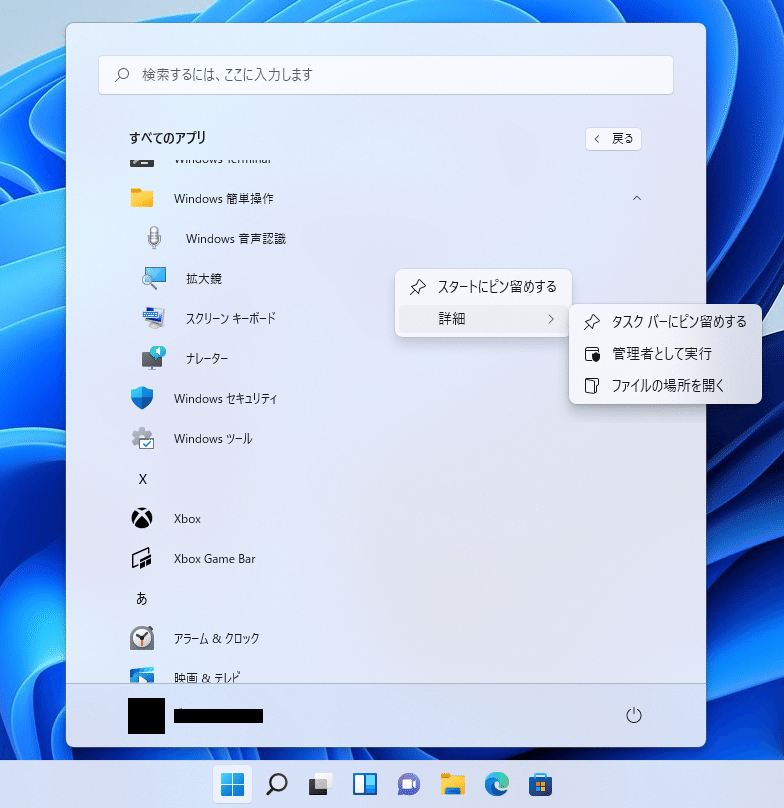Screen dimensions: 784x808
Task: Open the 詳細 context menu entry
Action: [x=483, y=319]
